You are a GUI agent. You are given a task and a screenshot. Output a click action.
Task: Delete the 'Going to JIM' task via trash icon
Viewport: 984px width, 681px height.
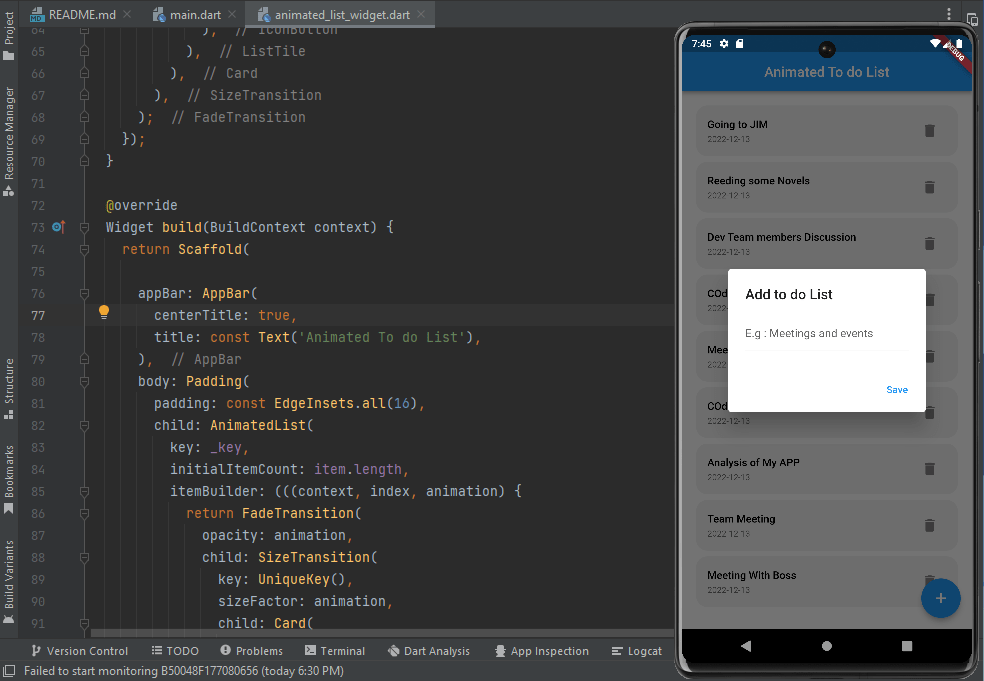coord(929,130)
